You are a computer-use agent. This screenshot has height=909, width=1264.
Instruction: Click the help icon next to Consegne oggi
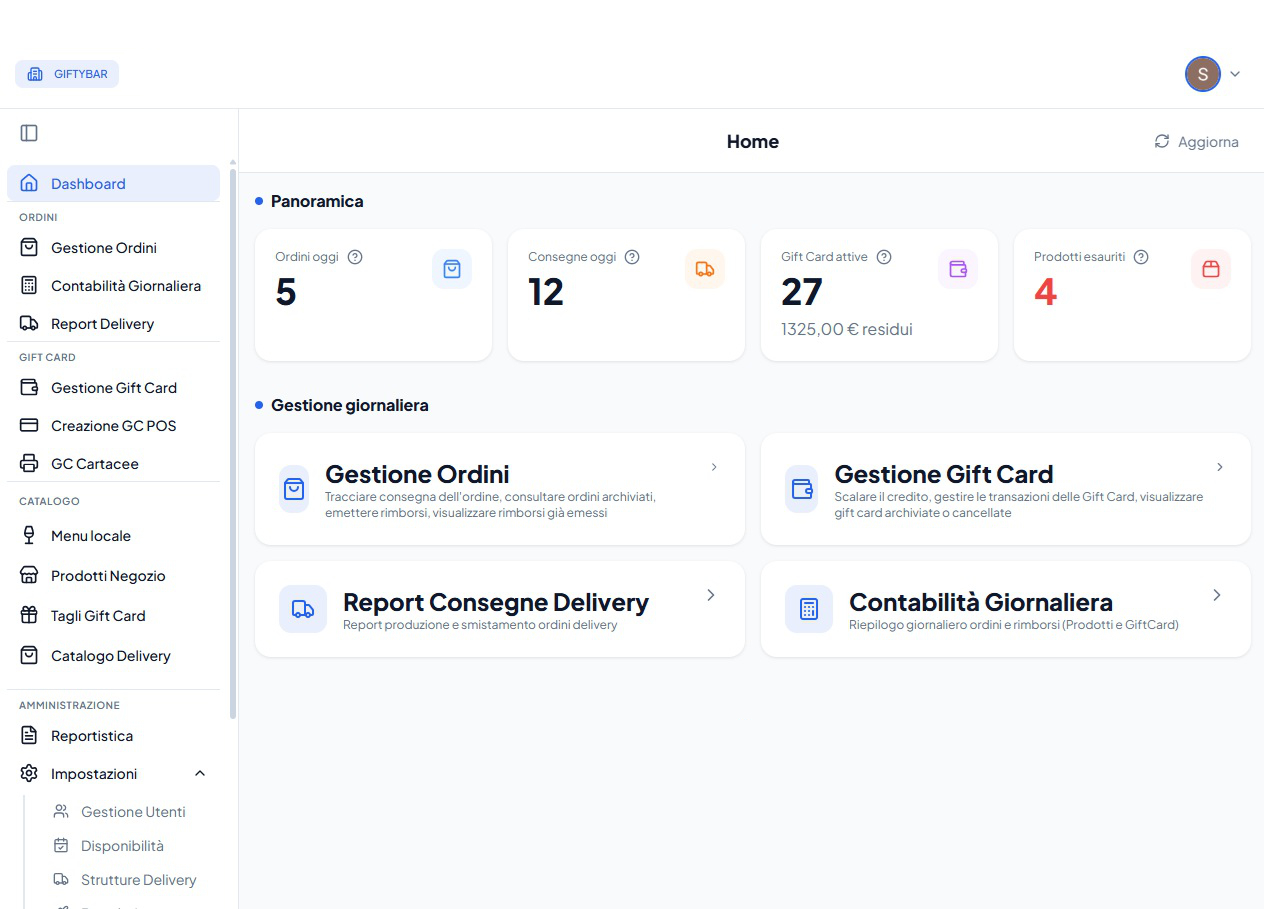(x=632, y=256)
